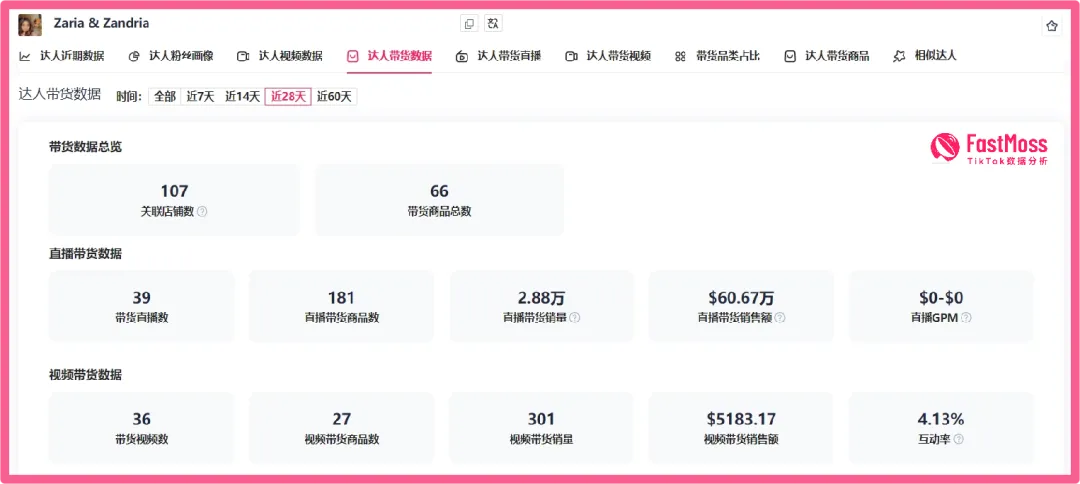Click the $0-$0 GPM value
This screenshot has height=484, width=1080.
tap(941, 298)
